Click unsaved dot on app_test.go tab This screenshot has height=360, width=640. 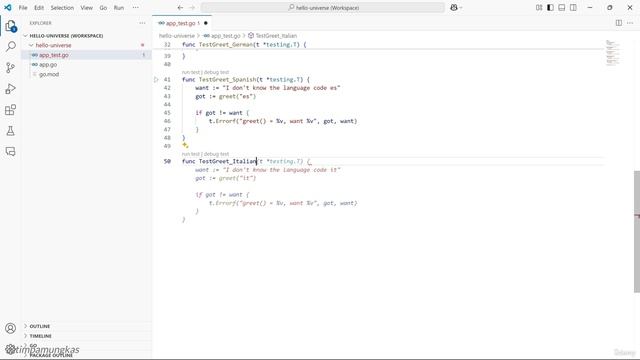(206, 23)
